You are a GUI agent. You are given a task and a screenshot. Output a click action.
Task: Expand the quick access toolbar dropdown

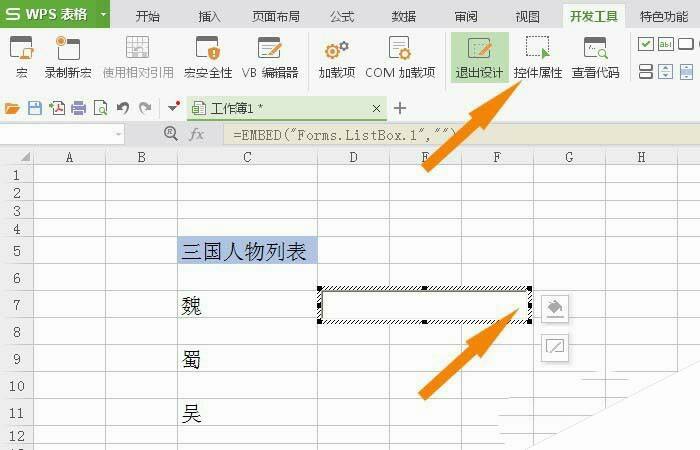click(174, 108)
